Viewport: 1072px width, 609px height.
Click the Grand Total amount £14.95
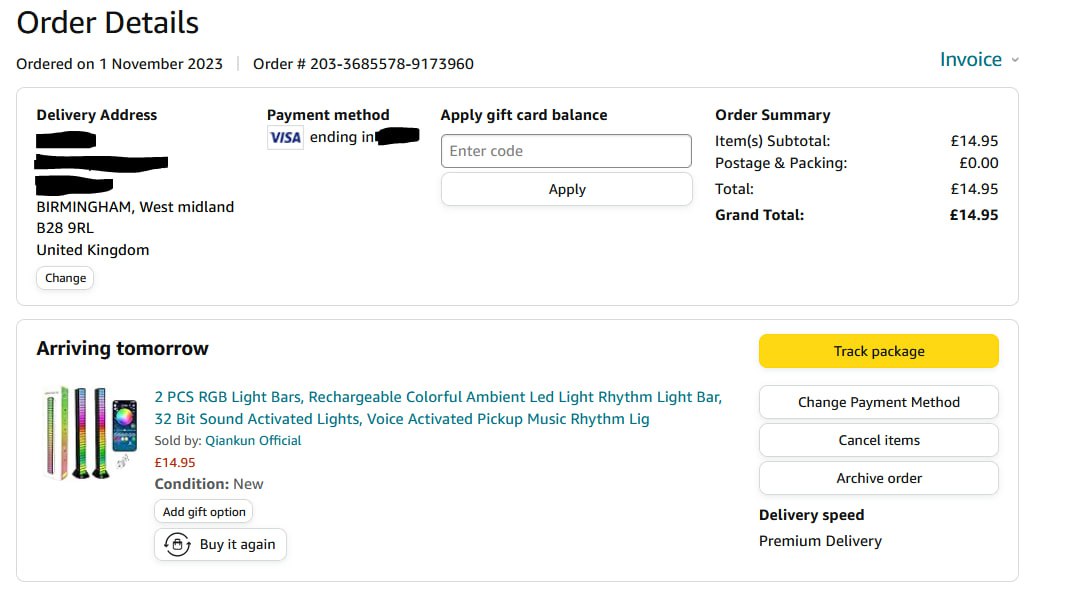point(973,215)
